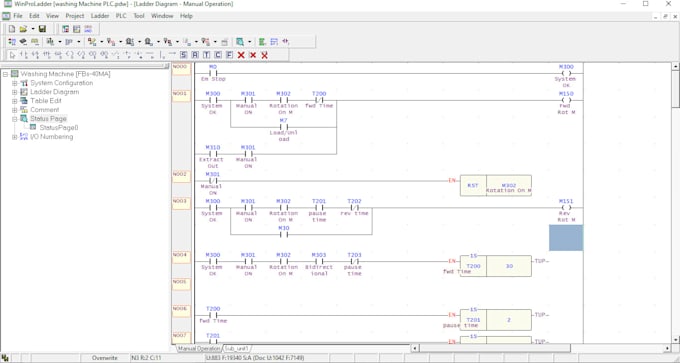Image resolution: width=680 pixels, height=363 pixels.
Task: Select the M7 Load/Unload contact
Action: click(284, 130)
